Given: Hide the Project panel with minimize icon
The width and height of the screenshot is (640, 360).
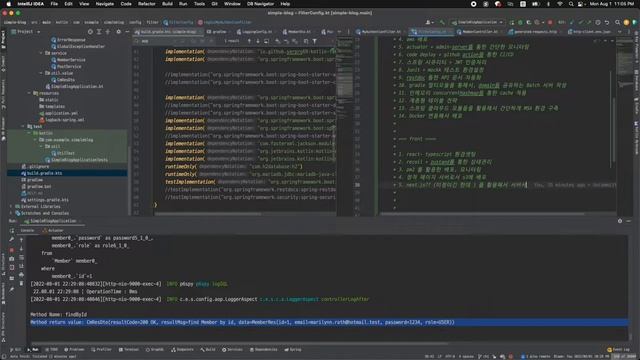Looking at the screenshot, I should pos(127,31).
